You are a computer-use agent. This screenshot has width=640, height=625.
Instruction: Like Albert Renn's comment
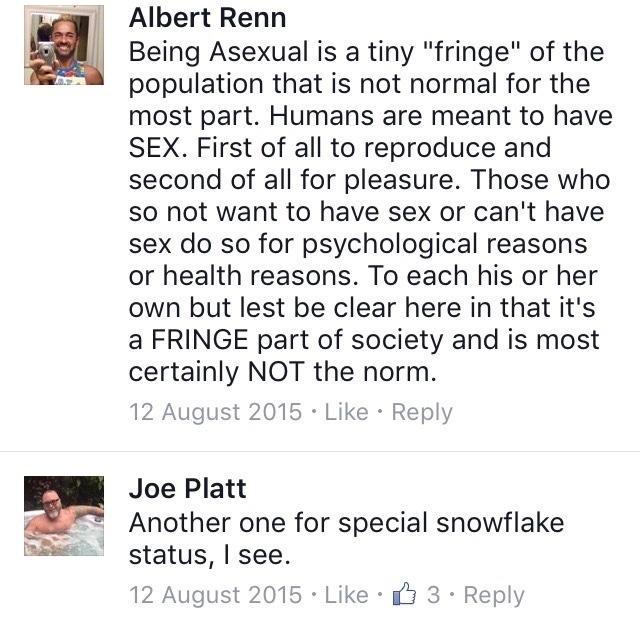(346, 412)
